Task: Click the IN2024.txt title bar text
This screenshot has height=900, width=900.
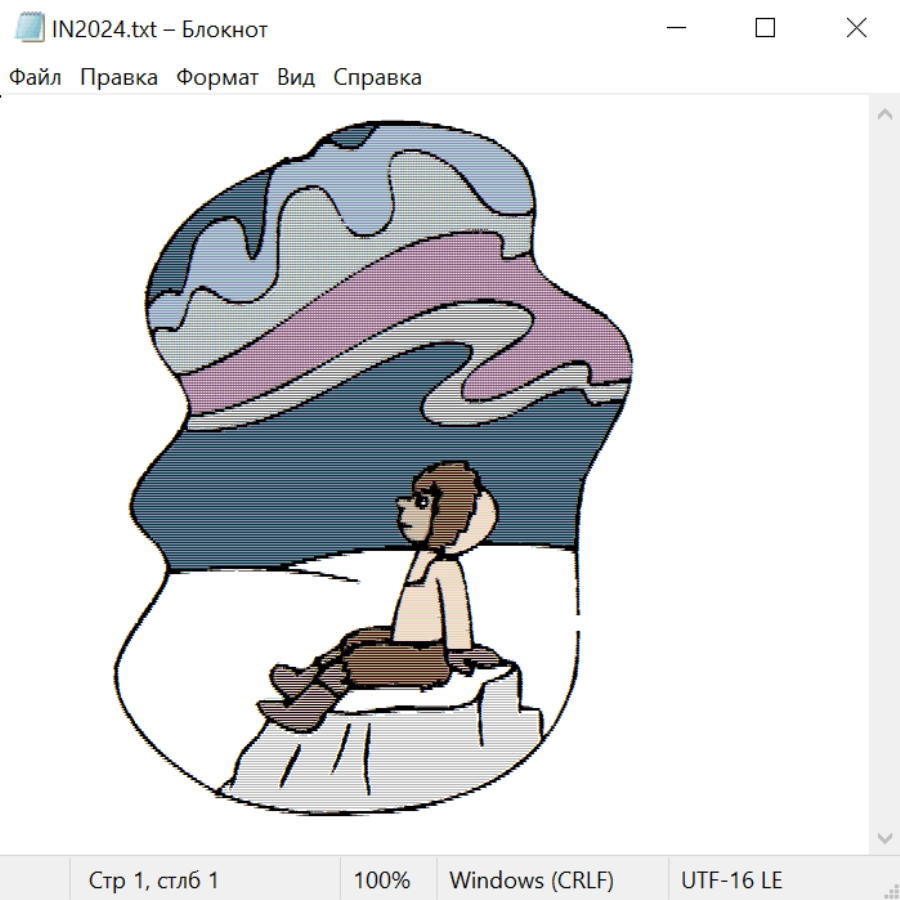Action: 160,29
